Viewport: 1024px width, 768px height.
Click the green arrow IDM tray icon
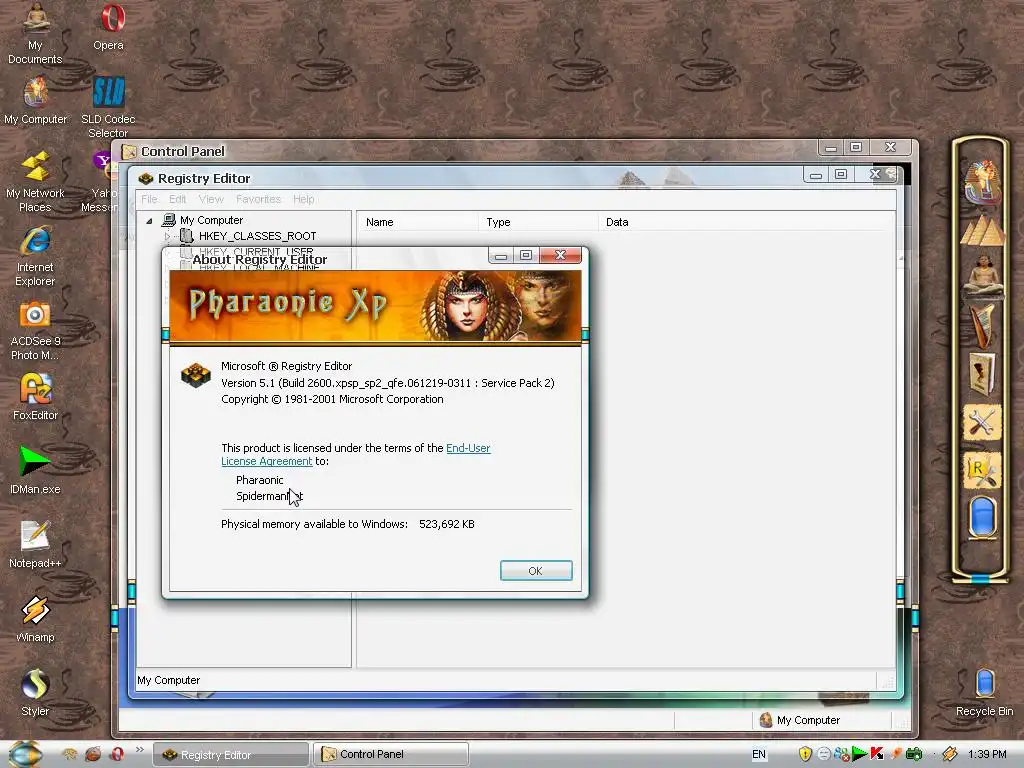[859, 754]
